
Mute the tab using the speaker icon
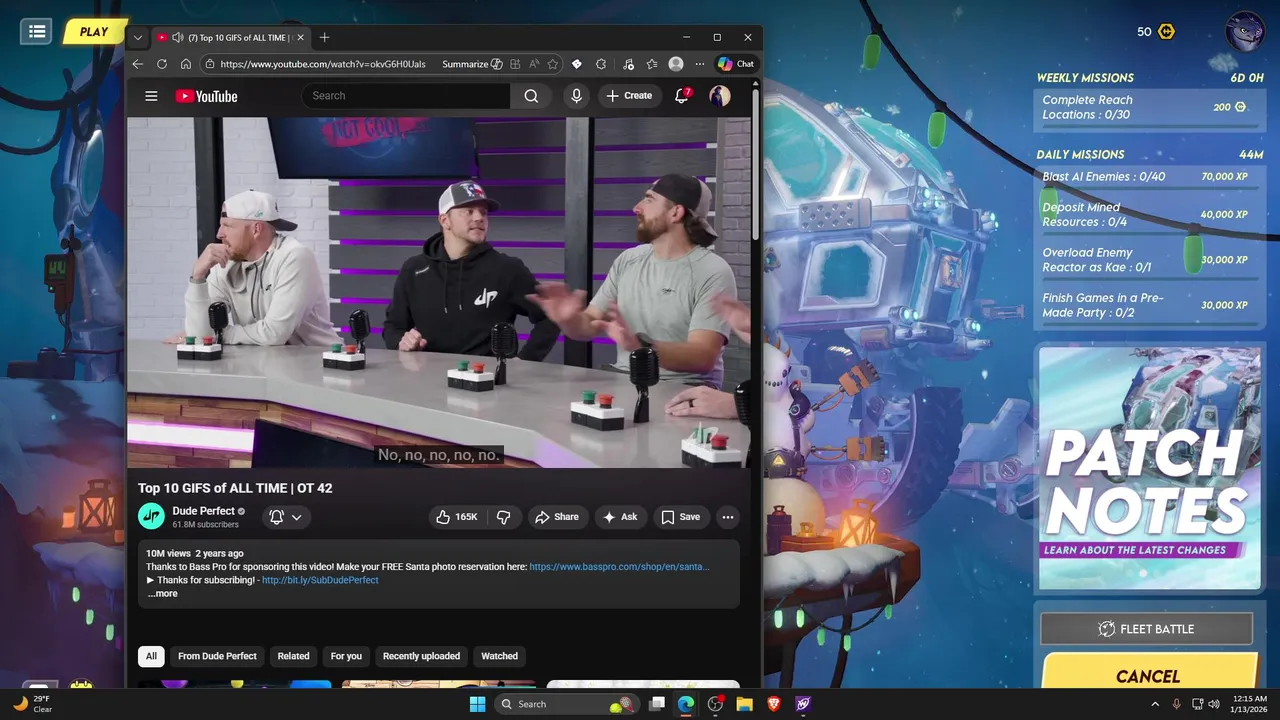coord(177,38)
